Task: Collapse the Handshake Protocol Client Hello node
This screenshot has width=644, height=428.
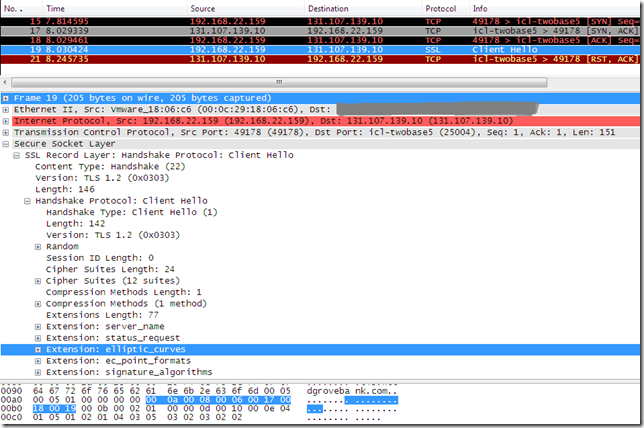Action: click(27, 201)
